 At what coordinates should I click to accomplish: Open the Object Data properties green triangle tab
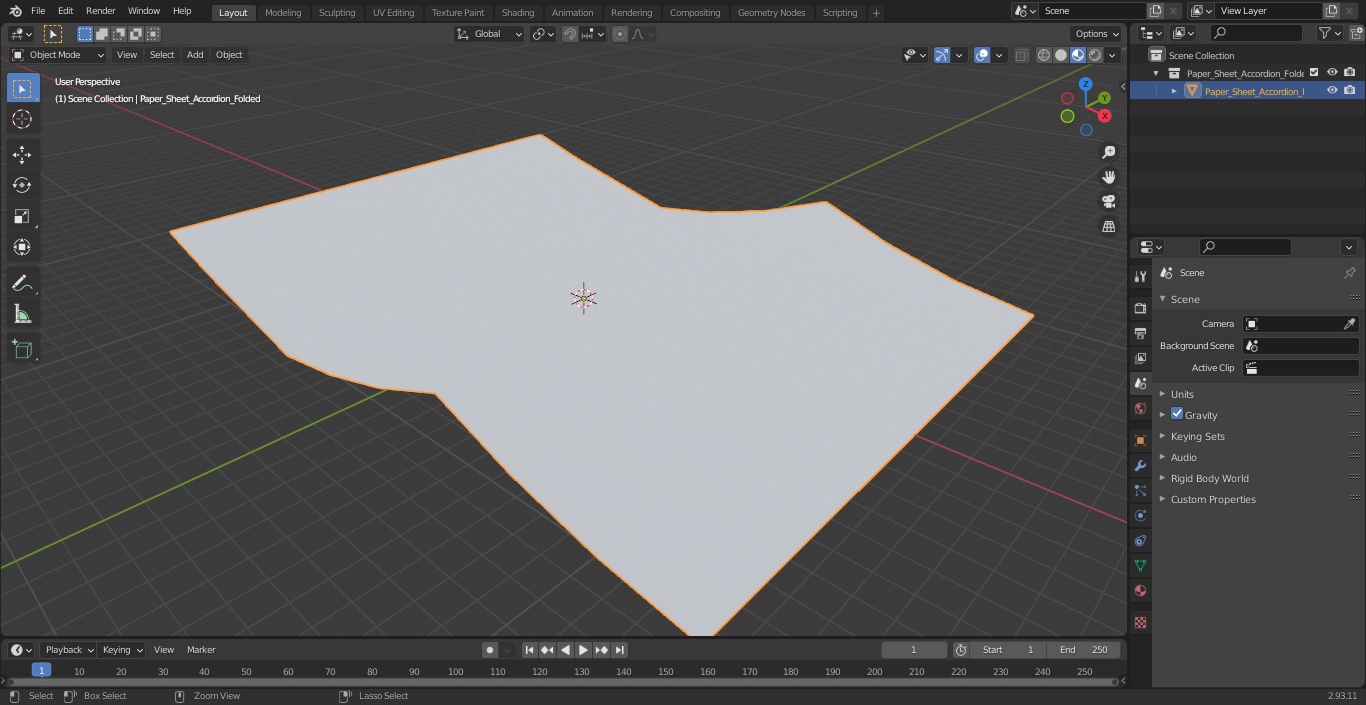click(x=1140, y=565)
